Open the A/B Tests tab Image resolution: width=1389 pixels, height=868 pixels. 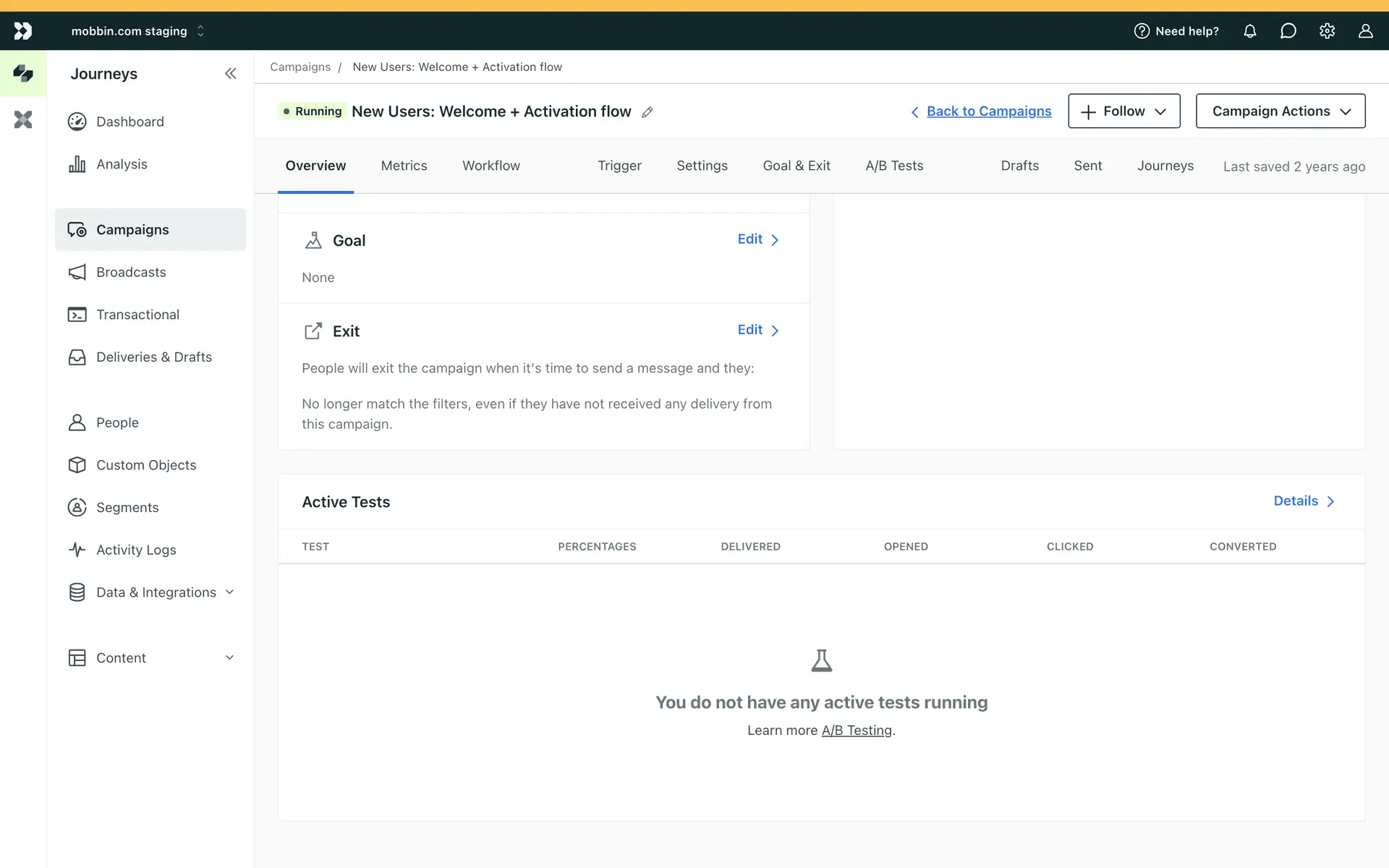[x=894, y=166]
